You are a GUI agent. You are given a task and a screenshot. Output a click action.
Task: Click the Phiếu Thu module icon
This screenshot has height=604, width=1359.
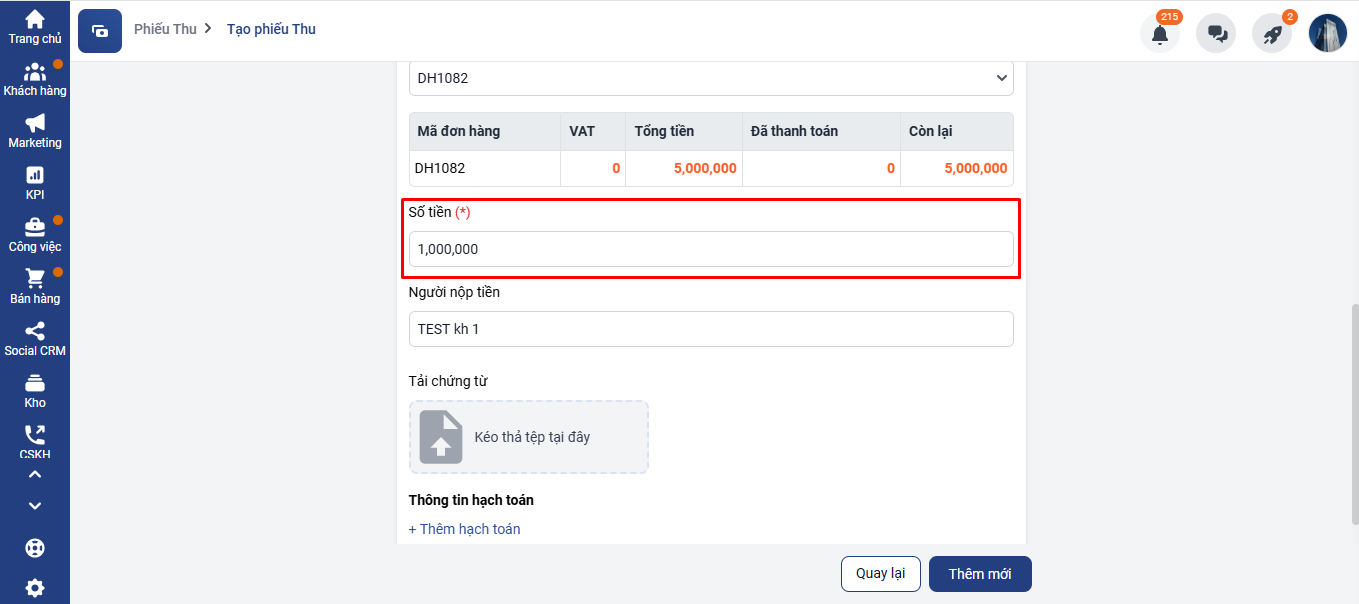click(100, 31)
